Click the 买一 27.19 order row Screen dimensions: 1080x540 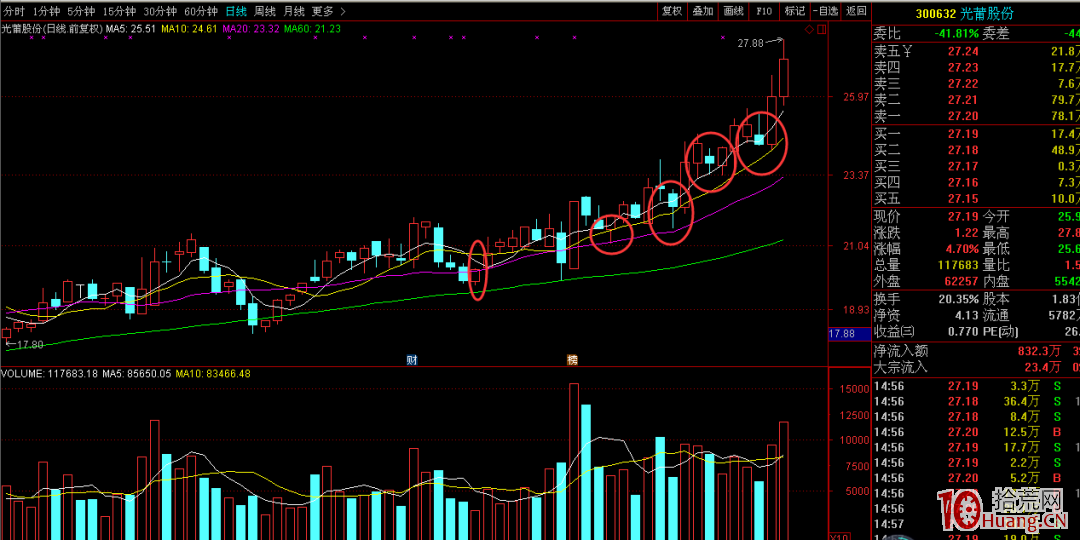point(976,133)
